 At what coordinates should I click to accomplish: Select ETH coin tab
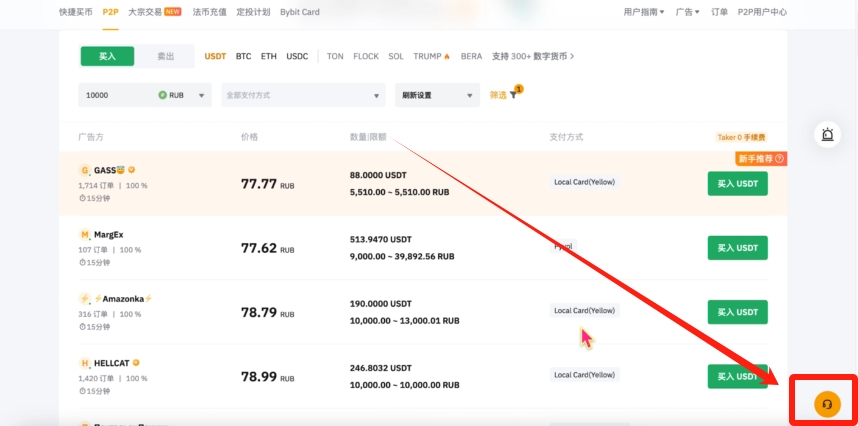(x=269, y=56)
